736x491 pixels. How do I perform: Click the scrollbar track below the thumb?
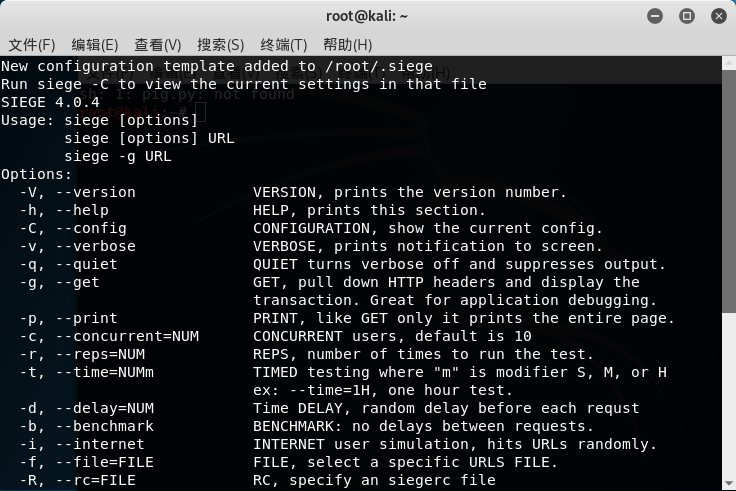pyautogui.click(x=729, y=394)
